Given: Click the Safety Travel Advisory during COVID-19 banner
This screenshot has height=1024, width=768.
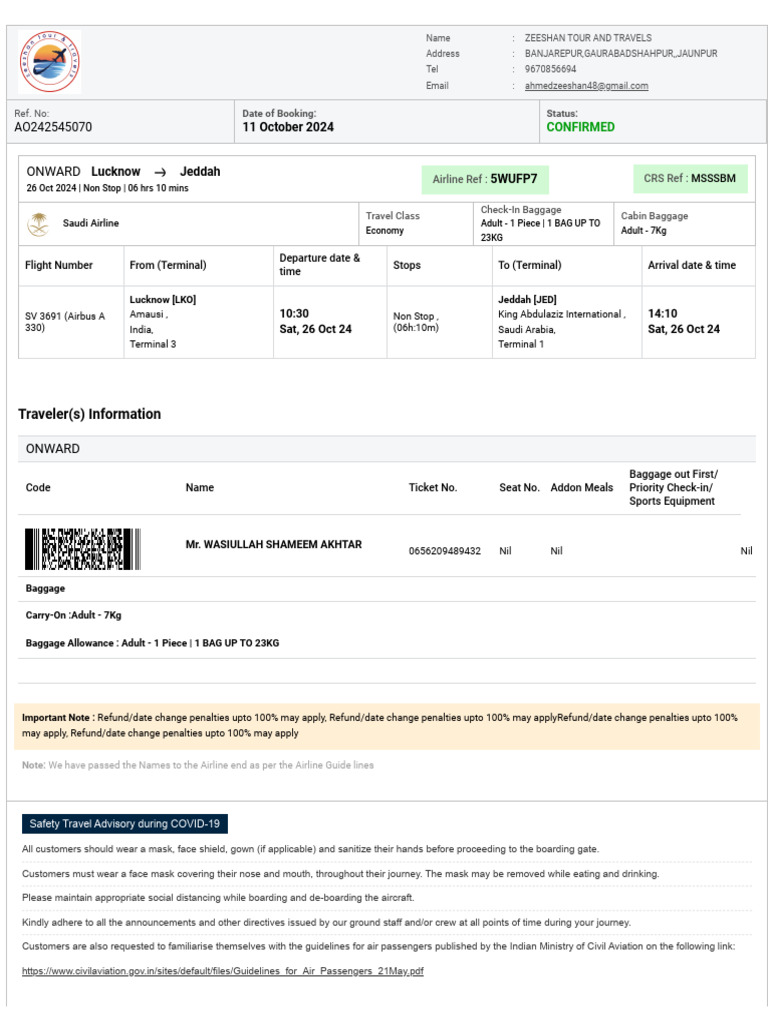Looking at the screenshot, I should point(125,824).
